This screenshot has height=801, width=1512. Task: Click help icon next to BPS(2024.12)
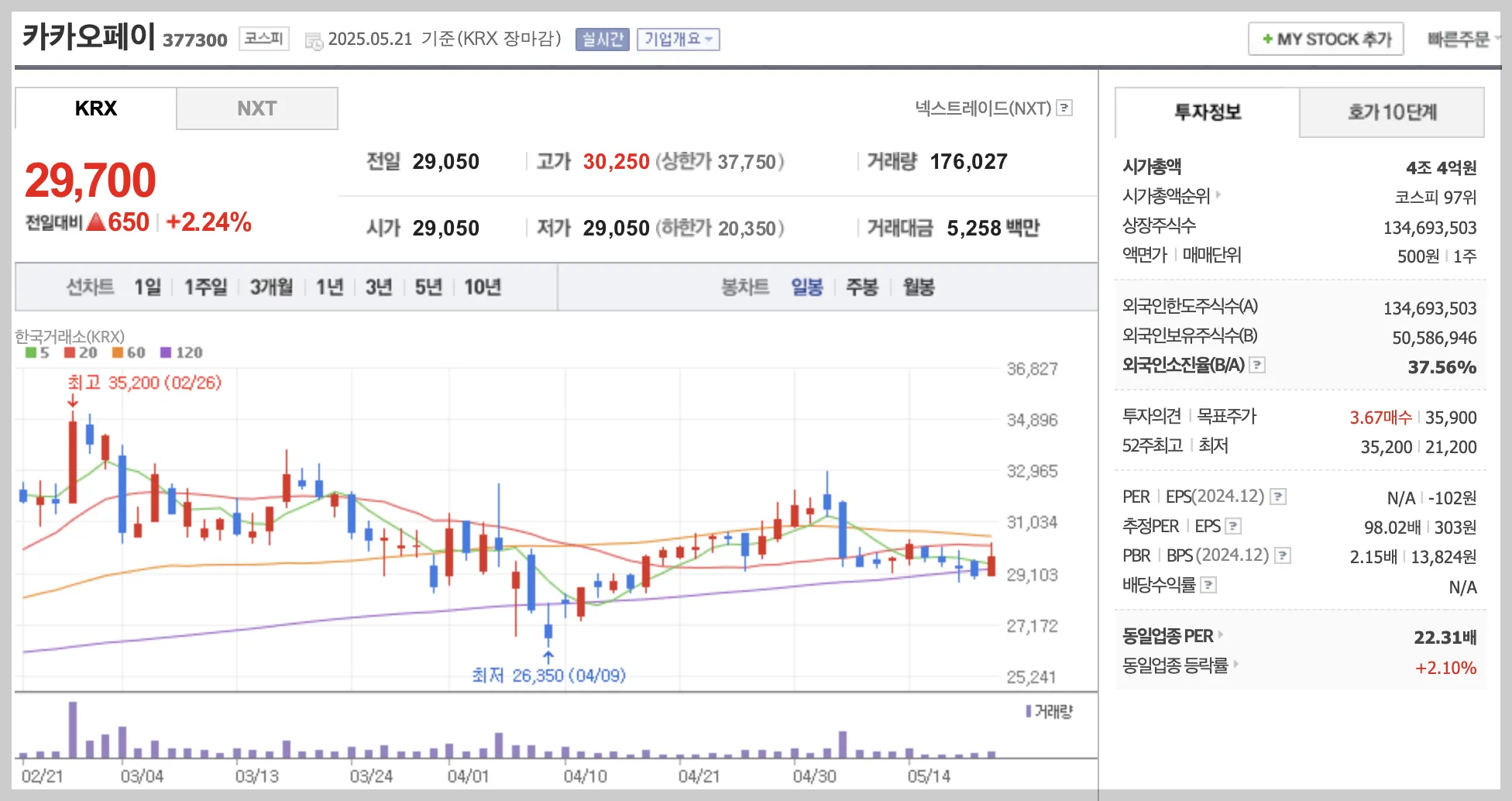[x=1283, y=555]
